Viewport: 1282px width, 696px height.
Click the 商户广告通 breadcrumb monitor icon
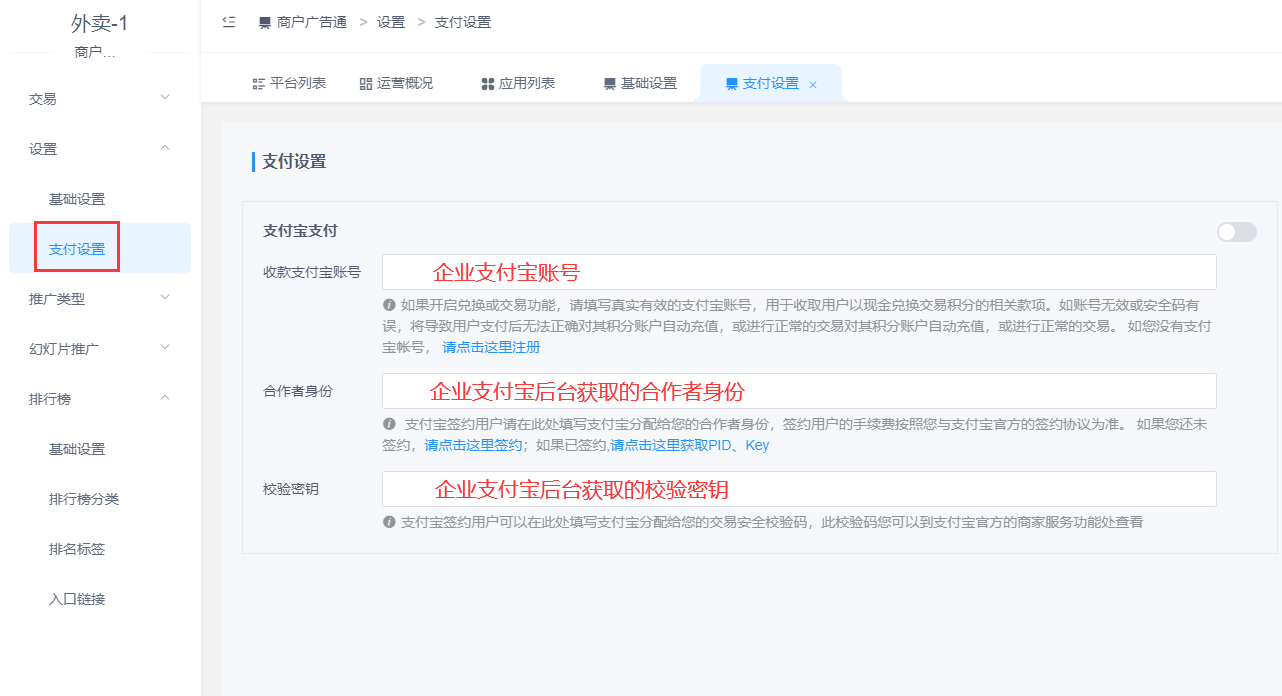coord(265,23)
